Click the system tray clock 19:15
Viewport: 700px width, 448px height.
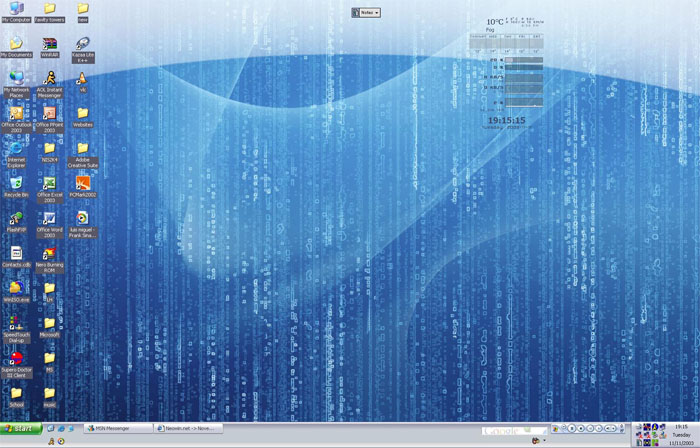click(x=681, y=427)
